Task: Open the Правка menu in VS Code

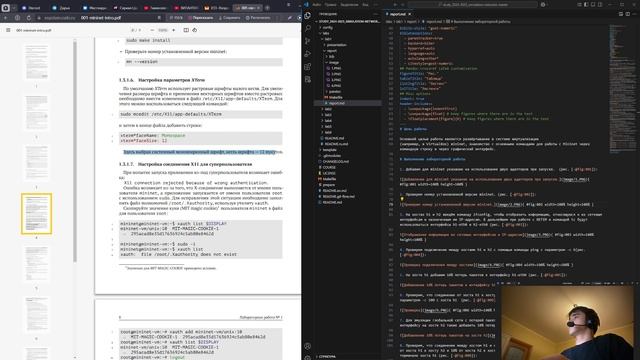Action: point(331,4)
